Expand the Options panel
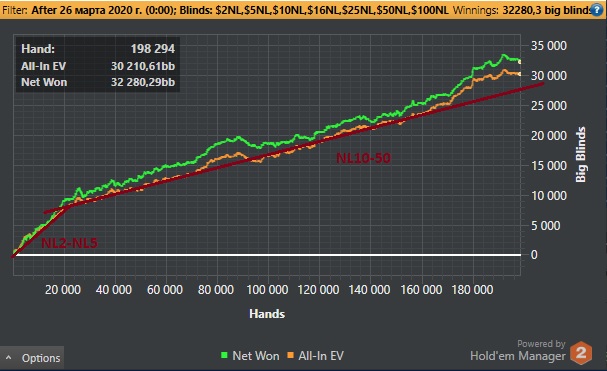This screenshot has height=371, width=607. tap(32, 358)
